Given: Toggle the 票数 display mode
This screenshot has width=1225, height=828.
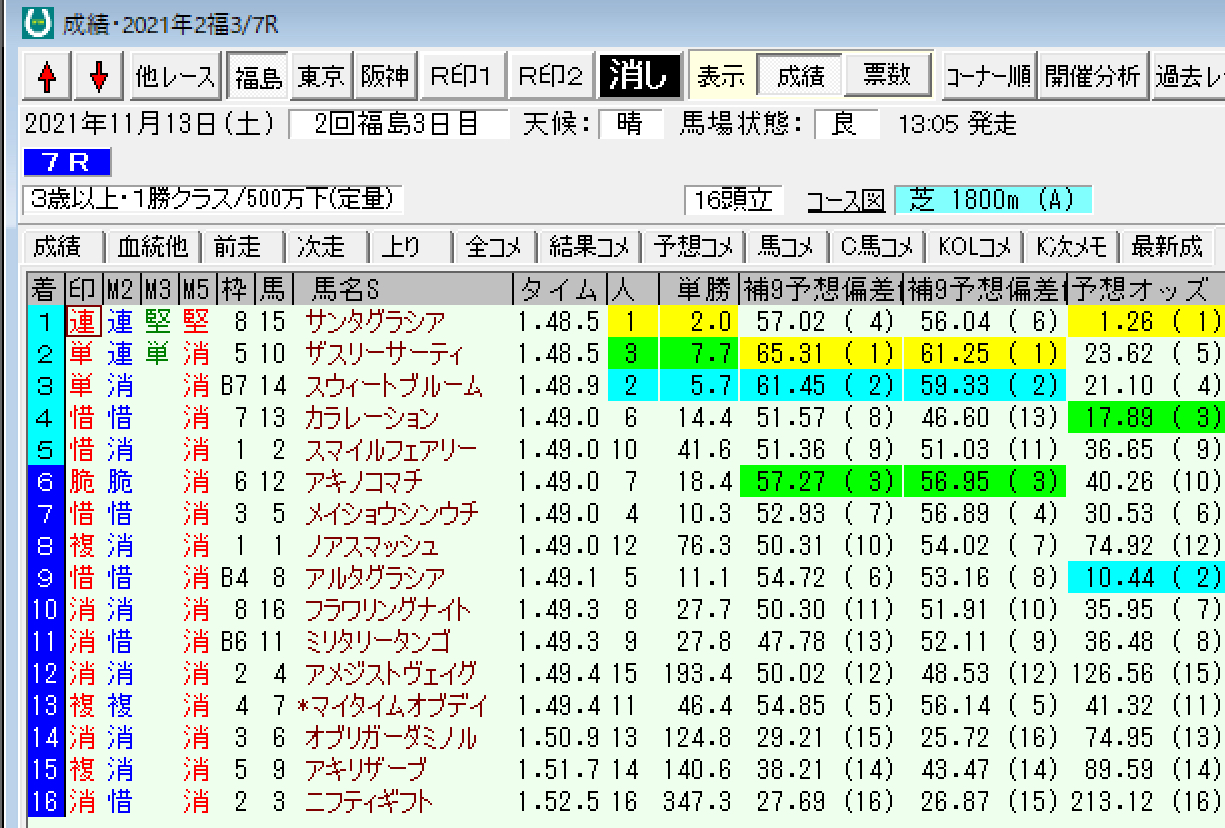Looking at the screenshot, I should (887, 75).
